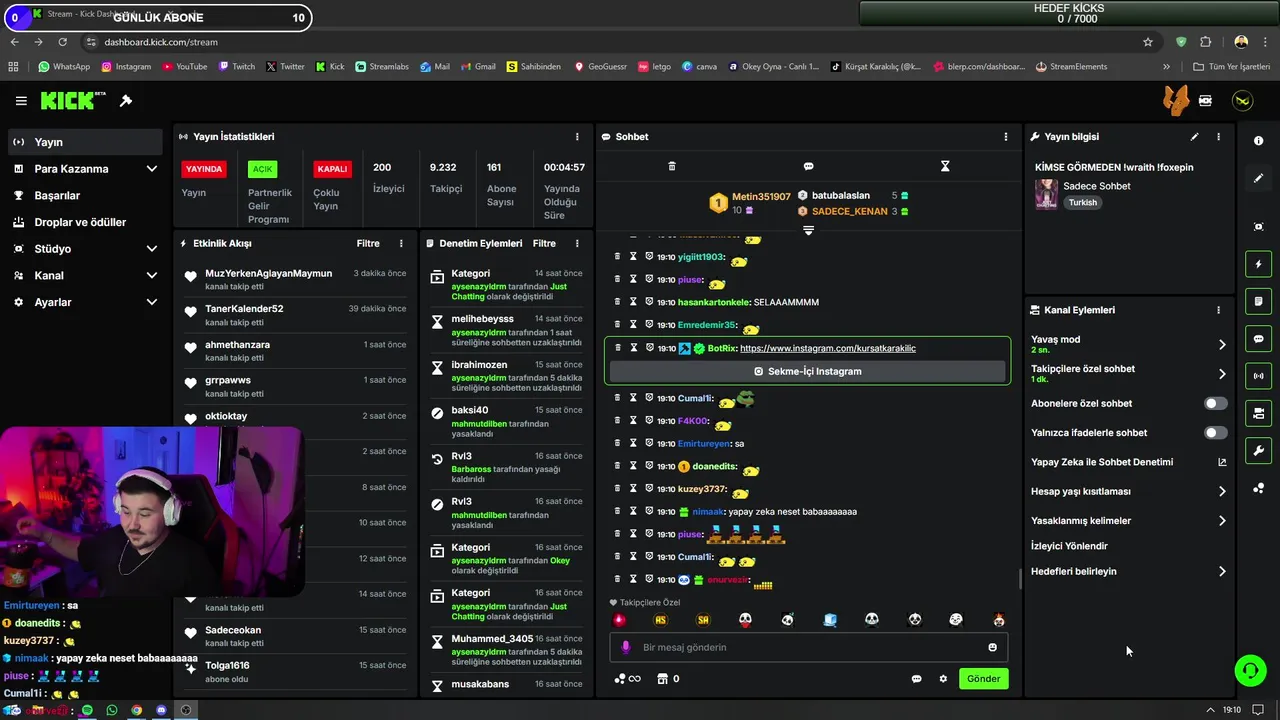Click the Turkish language tag

tap(1082, 202)
